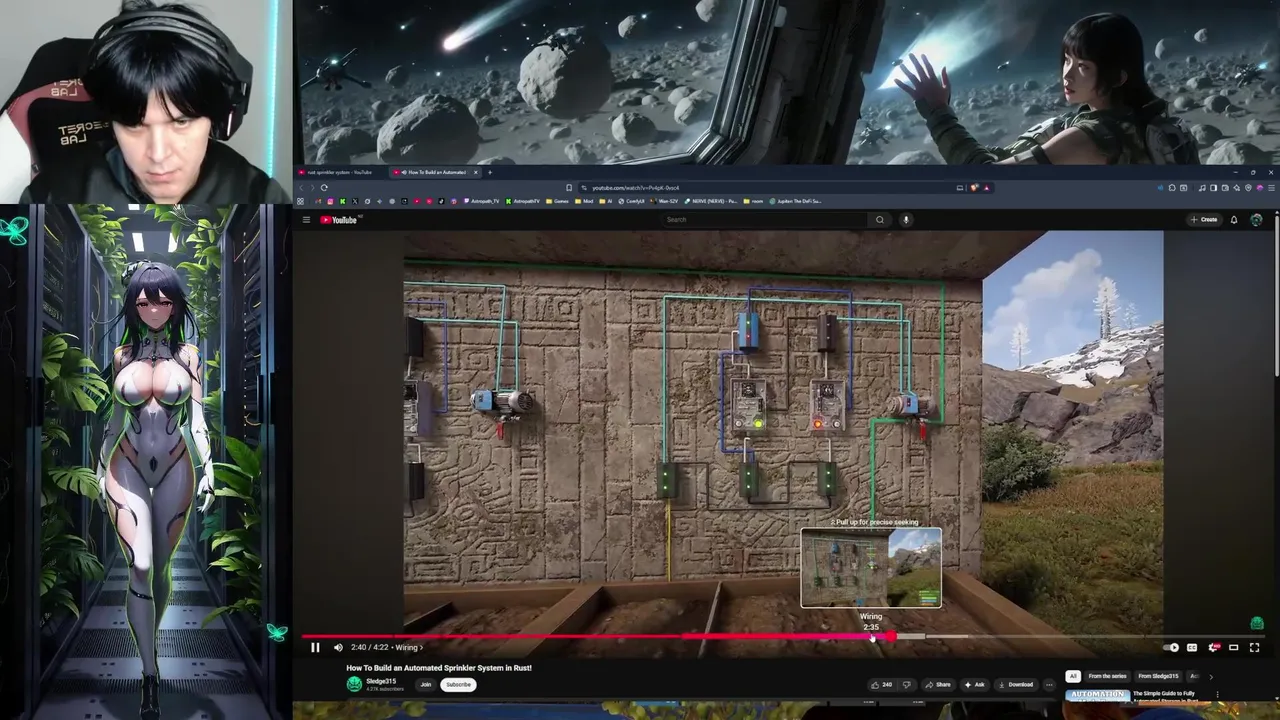Open YouTube notifications bell
This screenshot has width=1280, height=720.
pos(1234,220)
